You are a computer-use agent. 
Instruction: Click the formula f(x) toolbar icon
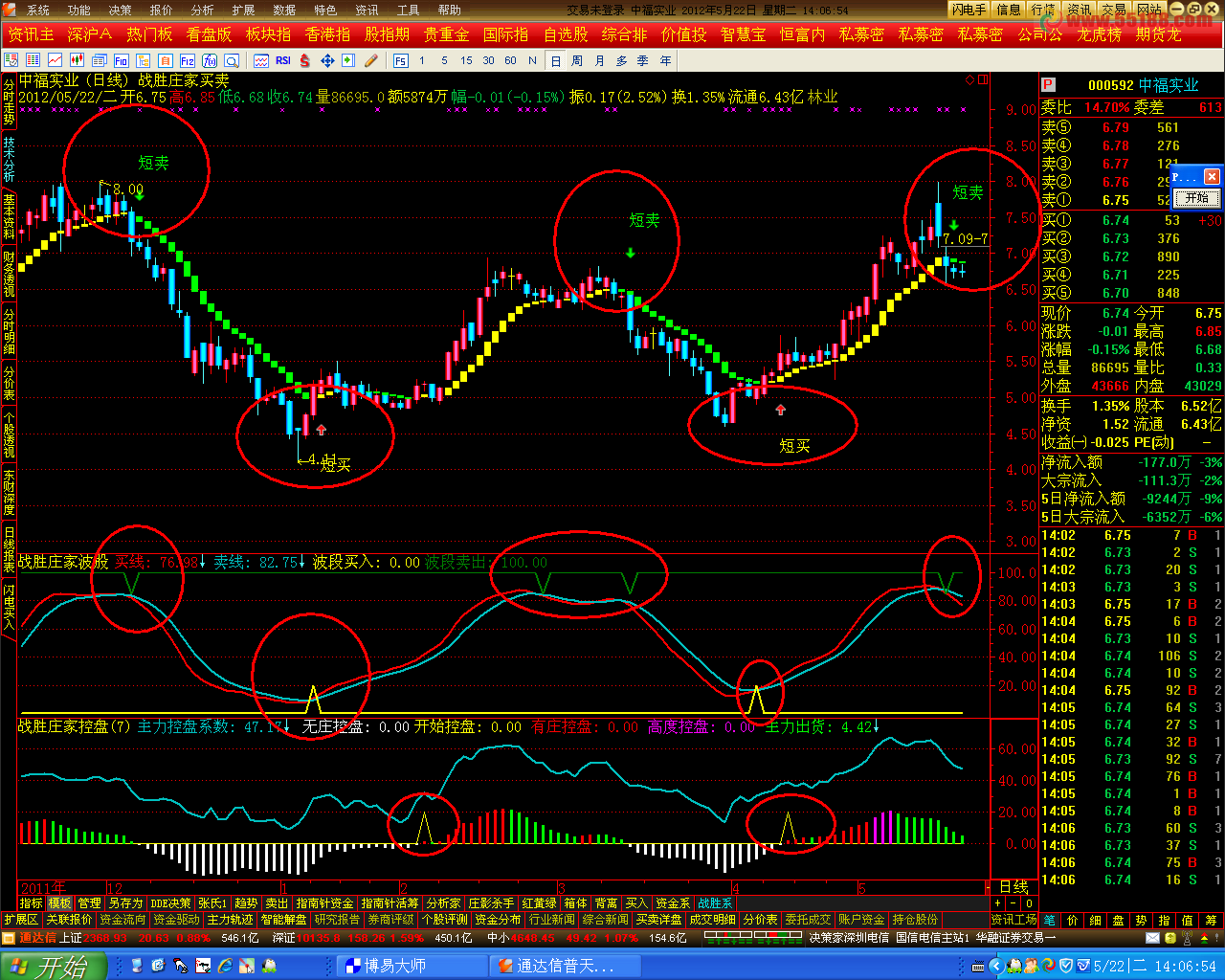(x=210, y=60)
